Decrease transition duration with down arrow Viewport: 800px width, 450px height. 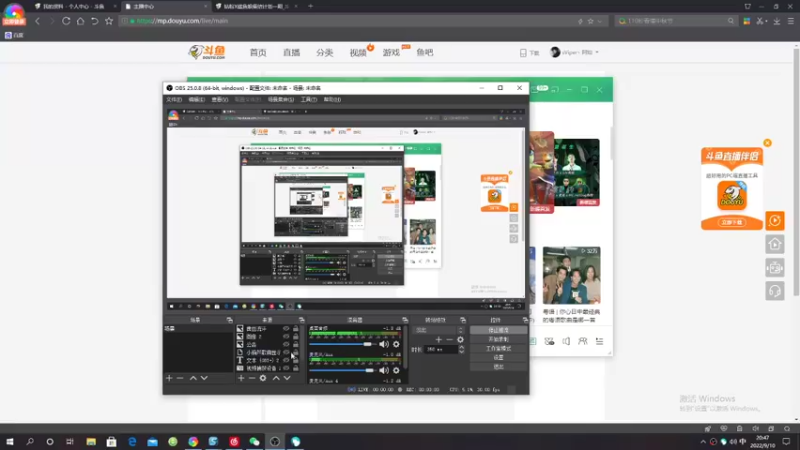tap(462, 352)
